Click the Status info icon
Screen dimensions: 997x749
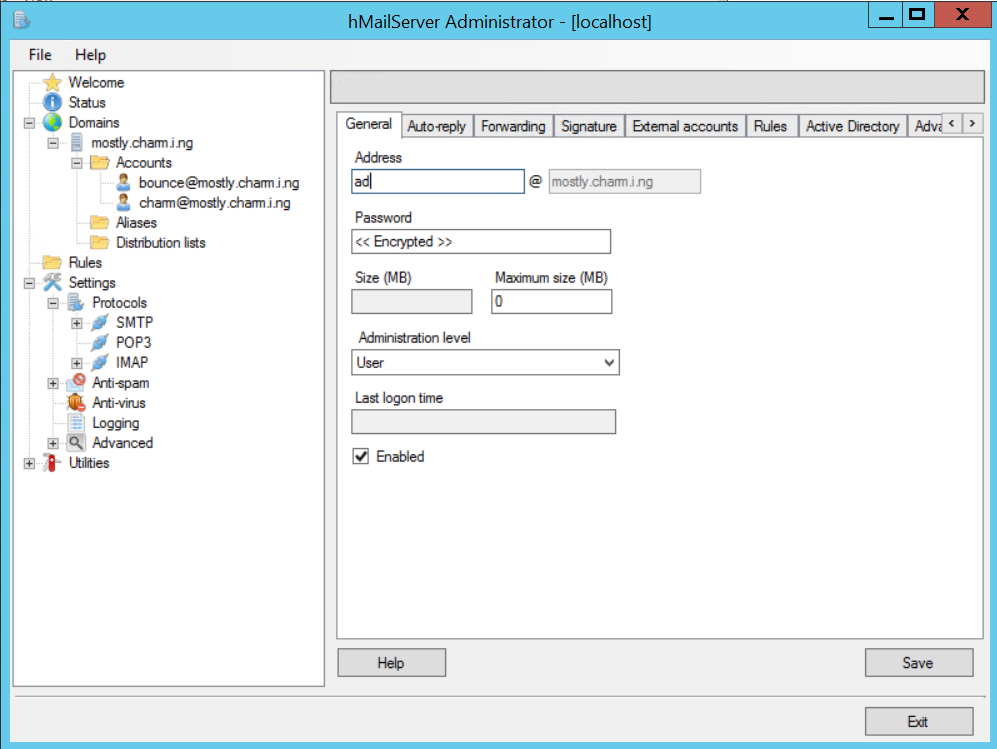52,102
